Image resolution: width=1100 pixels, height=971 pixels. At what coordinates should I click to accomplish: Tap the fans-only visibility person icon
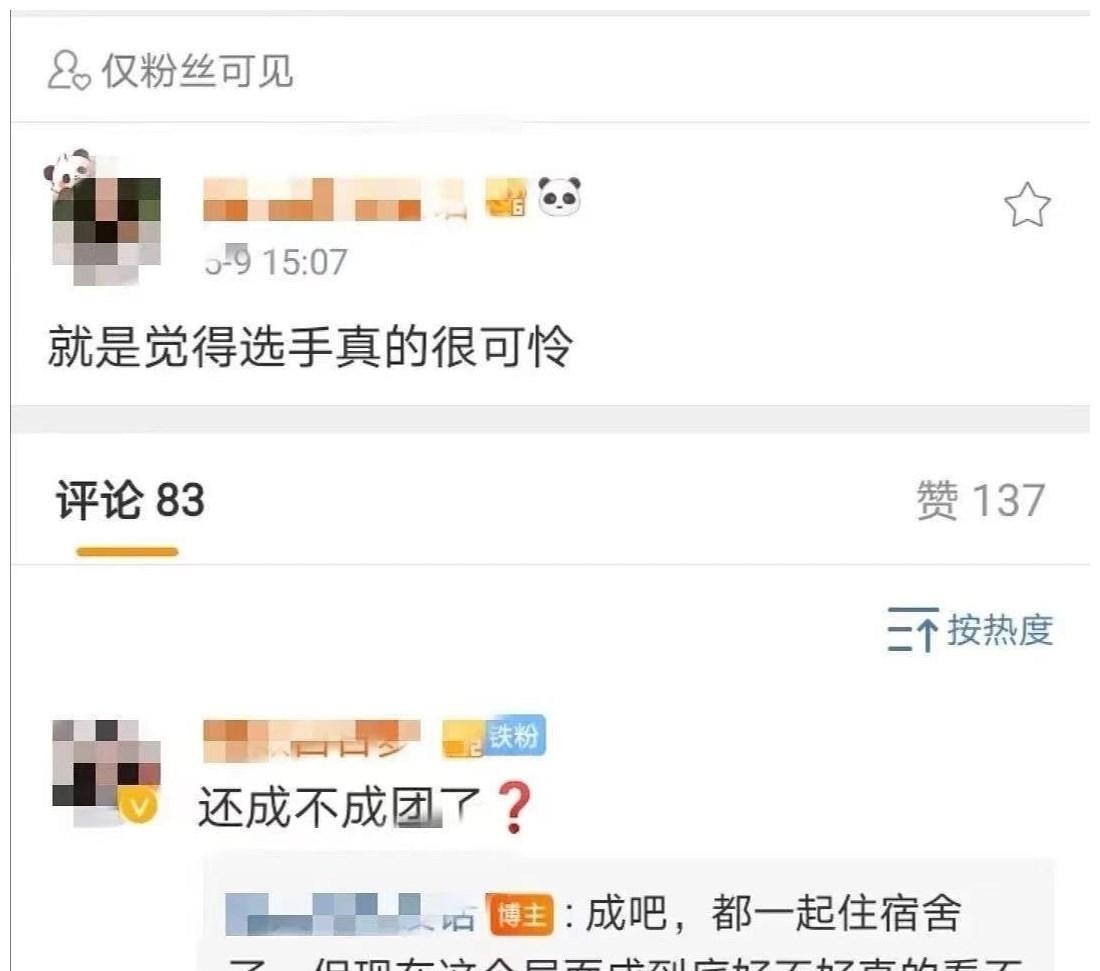(x=68, y=70)
